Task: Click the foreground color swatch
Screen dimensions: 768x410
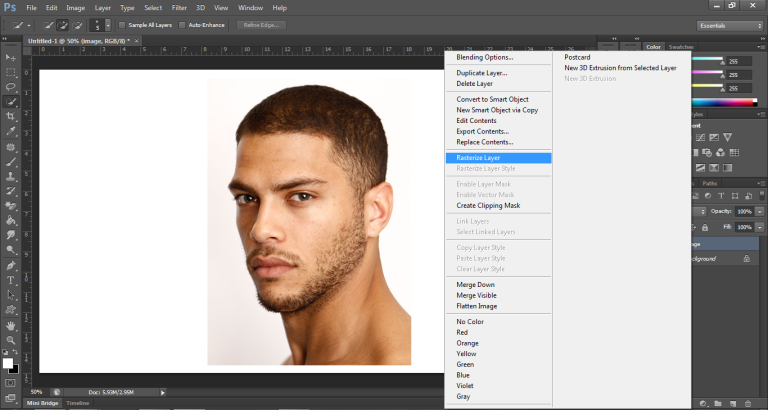Action: [8, 361]
